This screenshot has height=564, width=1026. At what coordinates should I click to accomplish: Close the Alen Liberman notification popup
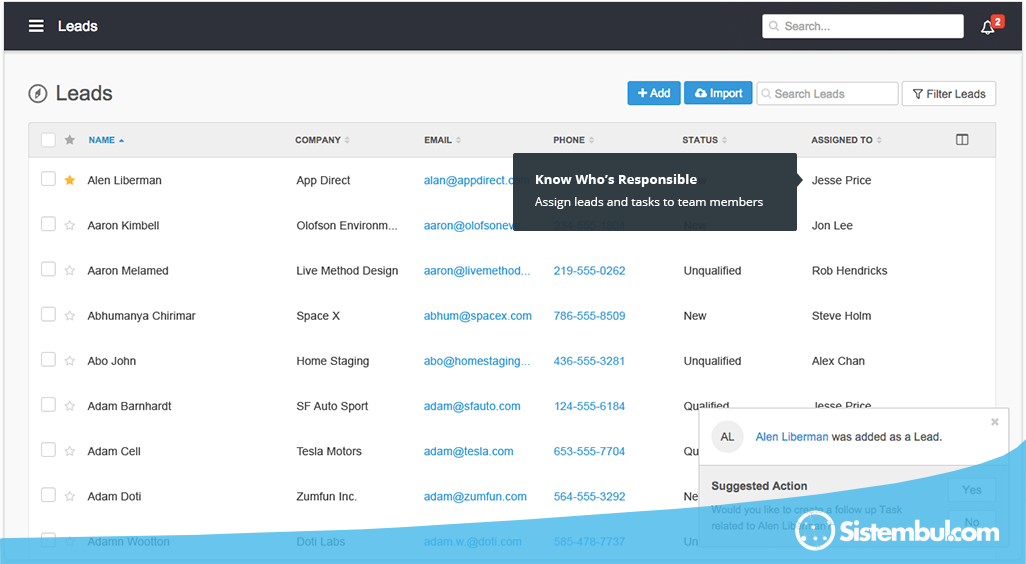995,422
